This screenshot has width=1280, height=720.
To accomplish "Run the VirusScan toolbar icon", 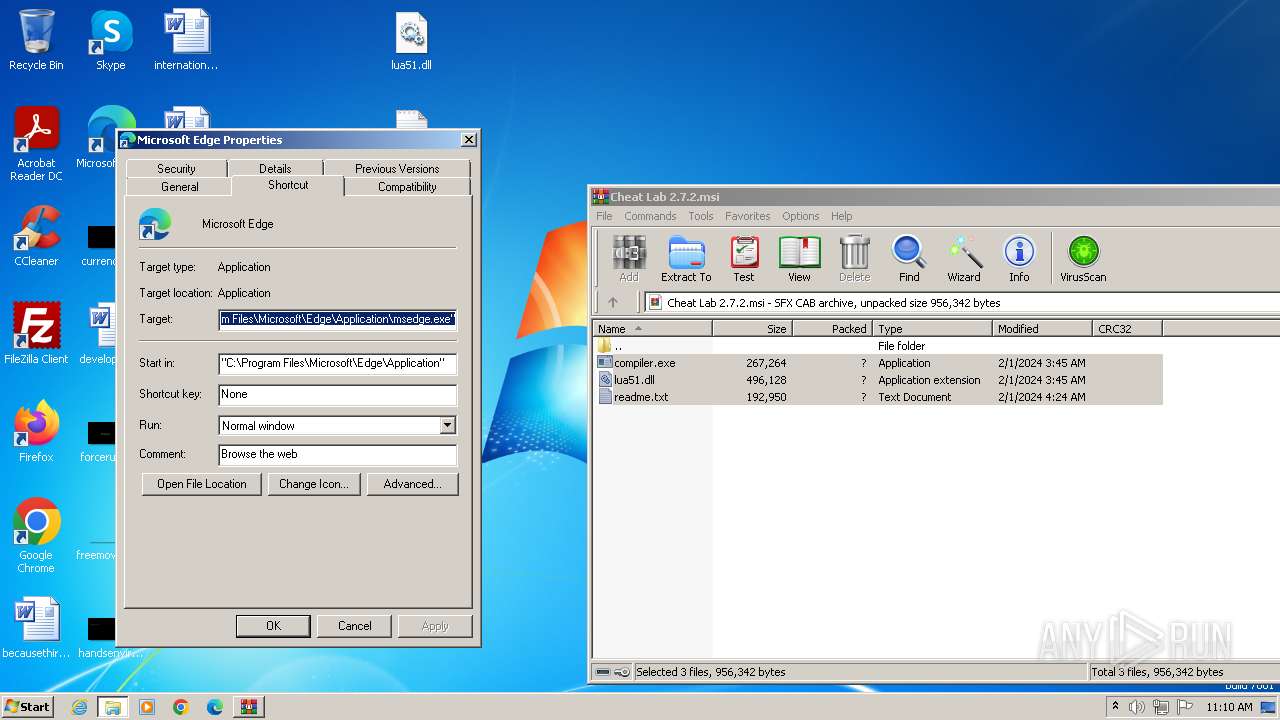I will 1083,260.
